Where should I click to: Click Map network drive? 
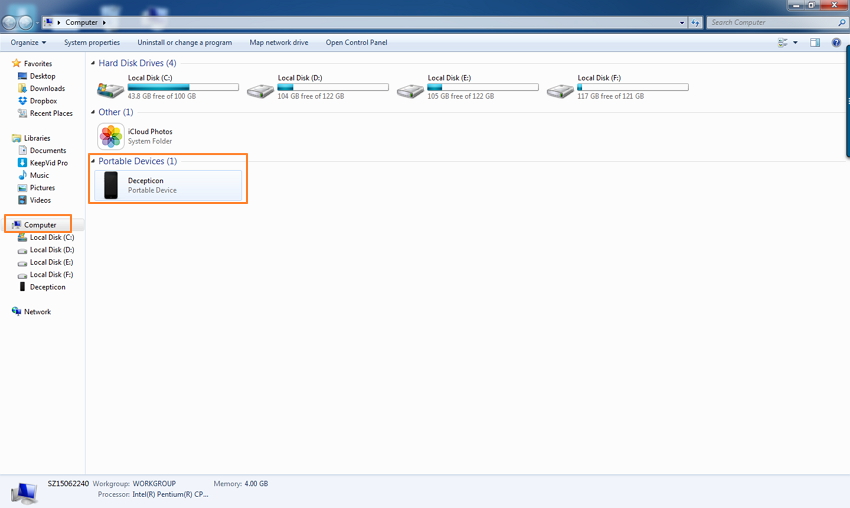(279, 43)
